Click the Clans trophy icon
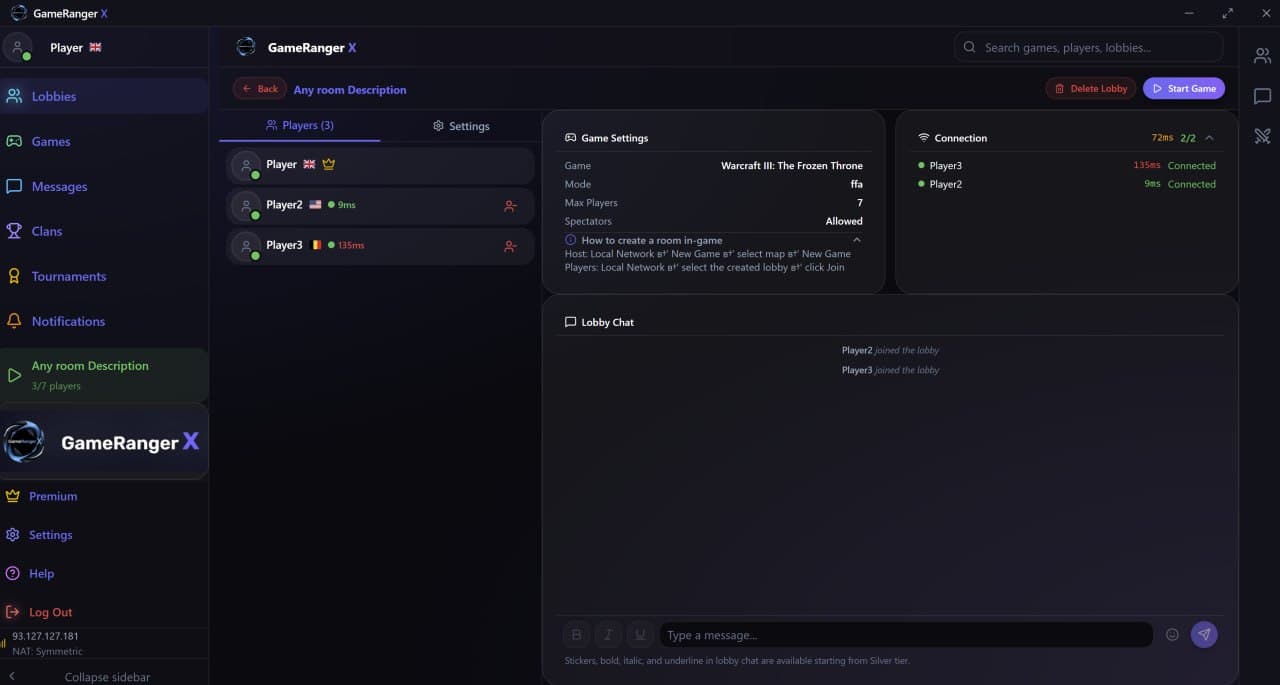 (14, 231)
